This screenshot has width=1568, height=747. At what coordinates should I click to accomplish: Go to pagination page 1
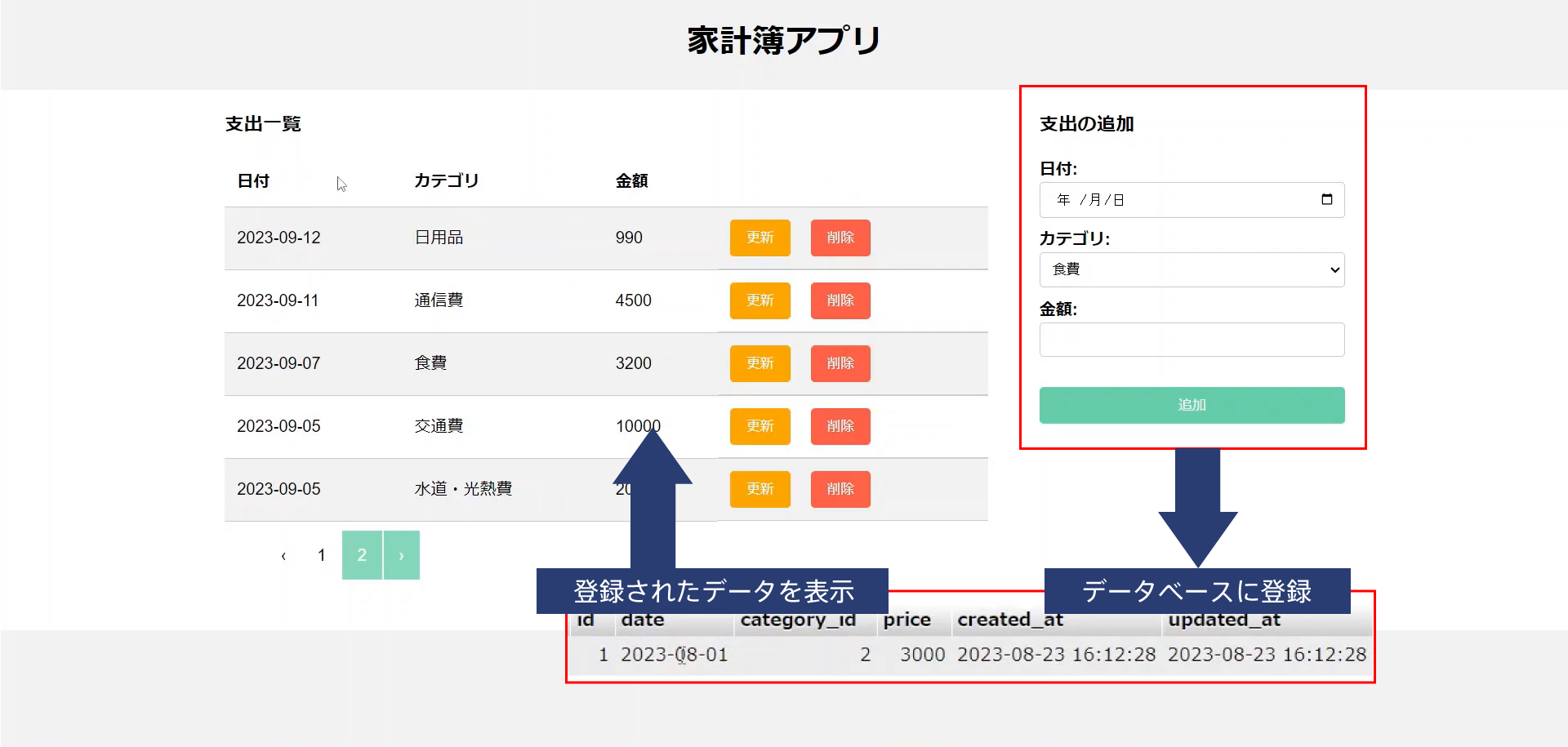pos(322,555)
